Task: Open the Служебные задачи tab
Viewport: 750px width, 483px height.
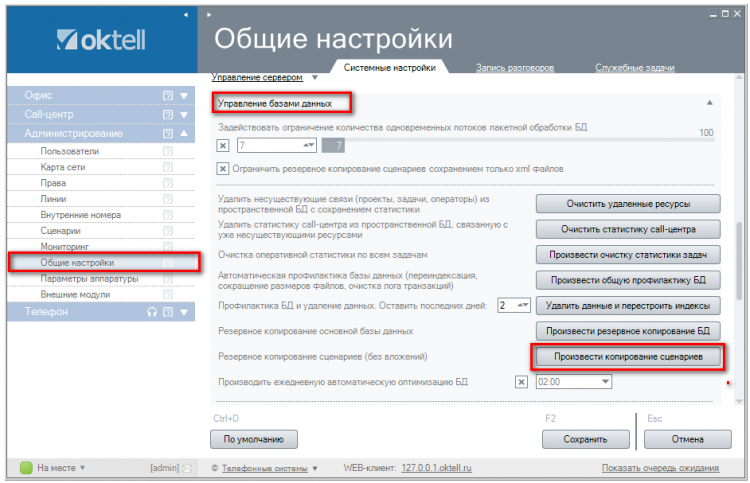Action: (632, 67)
